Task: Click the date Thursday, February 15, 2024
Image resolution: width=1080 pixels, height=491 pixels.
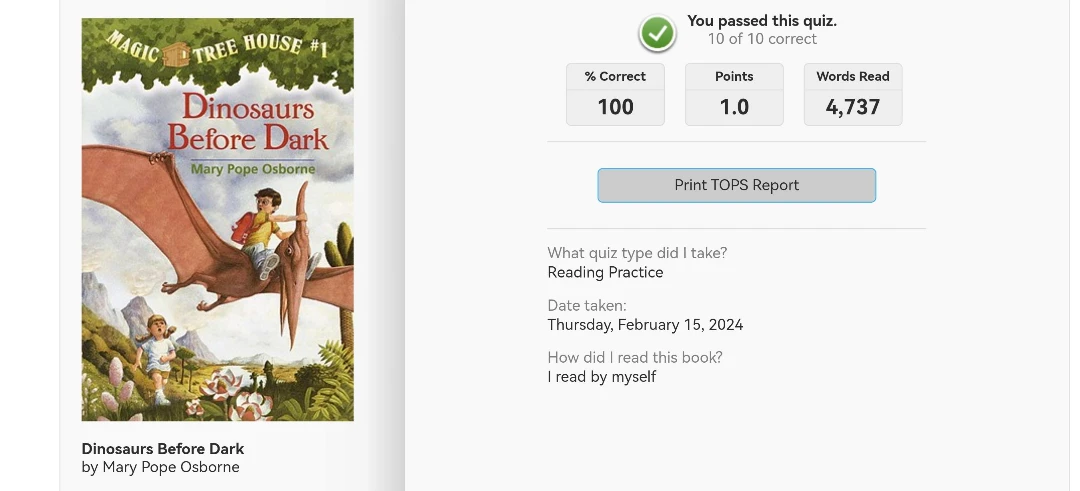Action: (645, 325)
